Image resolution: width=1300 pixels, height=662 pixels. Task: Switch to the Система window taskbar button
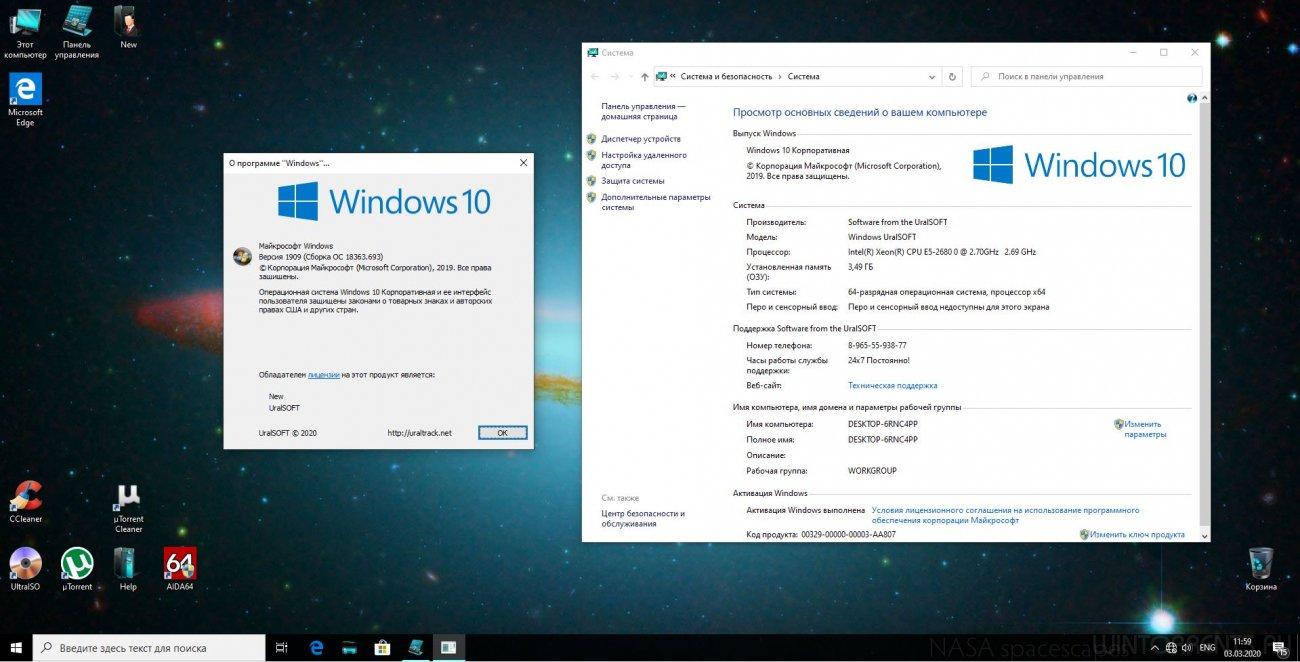(x=414, y=648)
